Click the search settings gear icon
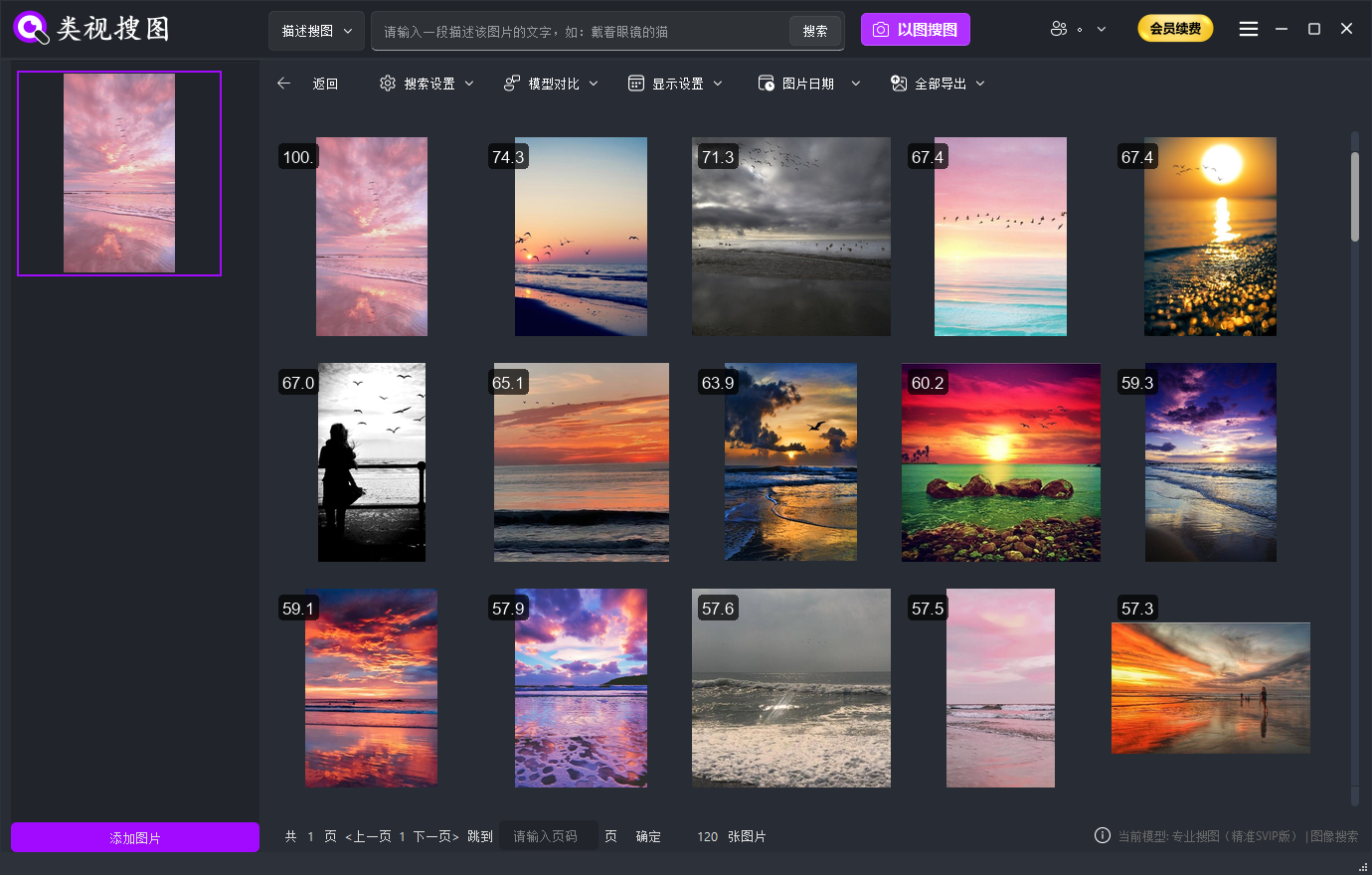The height and width of the screenshot is (875, 1372). (388, 84)
